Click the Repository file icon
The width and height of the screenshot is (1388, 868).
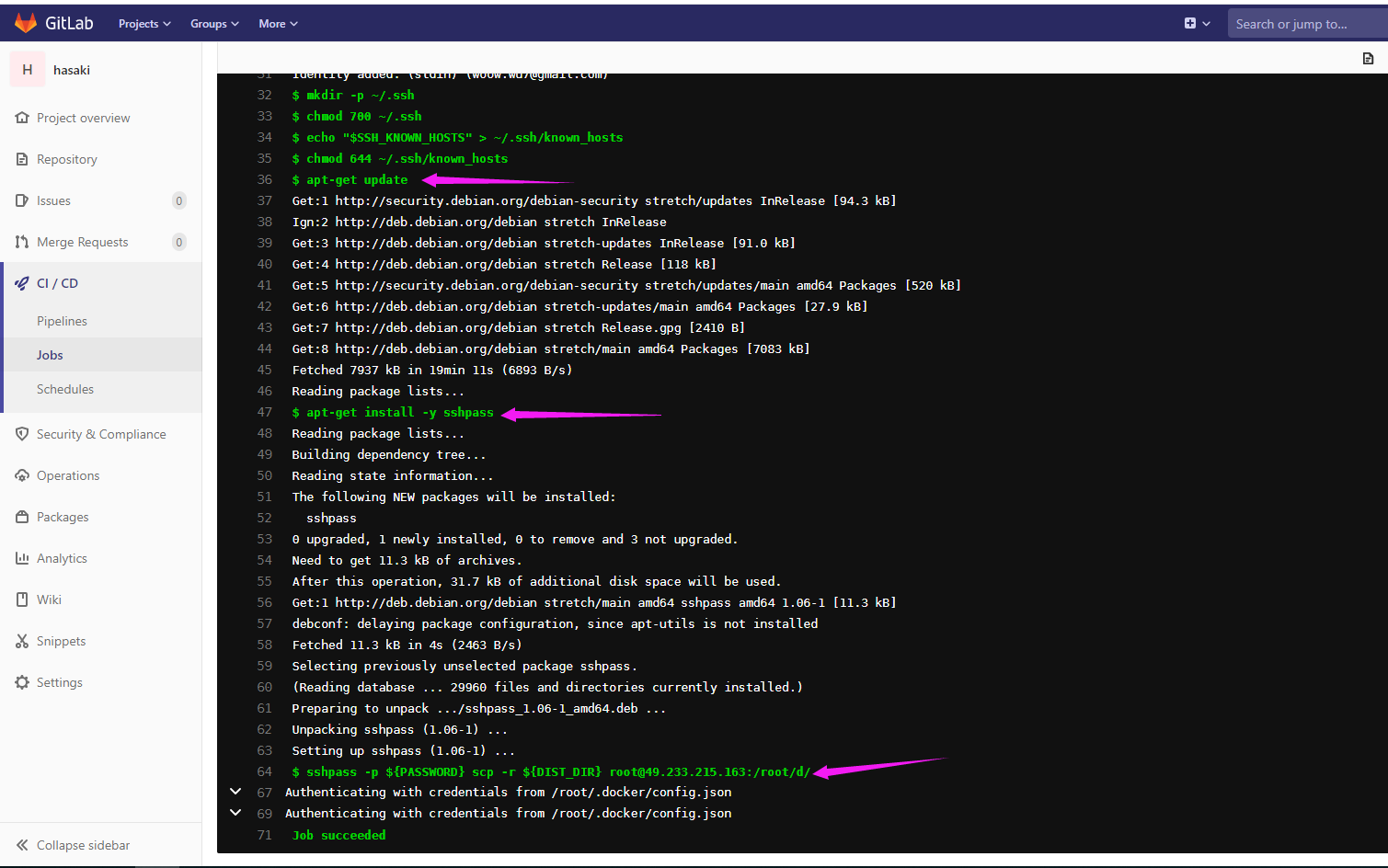[x=22, y=159]
